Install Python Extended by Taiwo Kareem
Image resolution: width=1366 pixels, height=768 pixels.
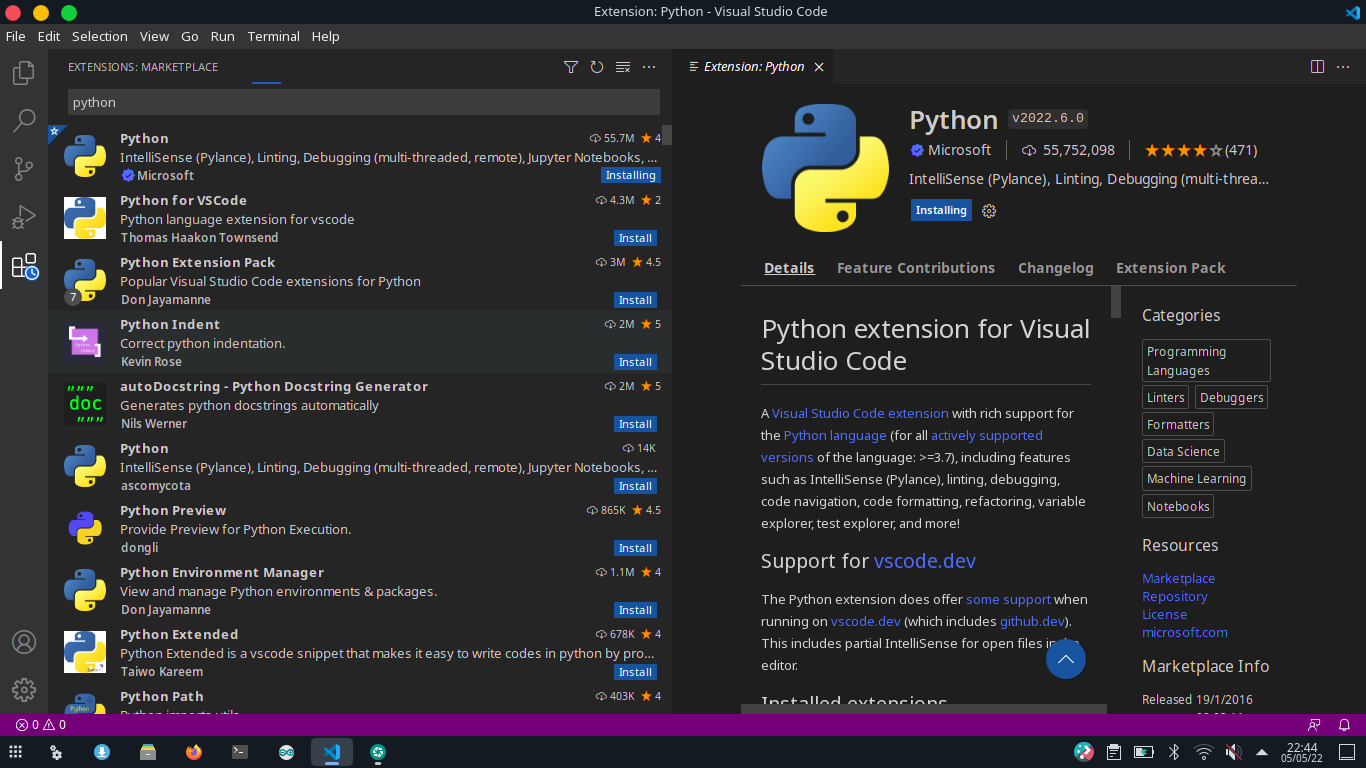click(x=636, y=672)
